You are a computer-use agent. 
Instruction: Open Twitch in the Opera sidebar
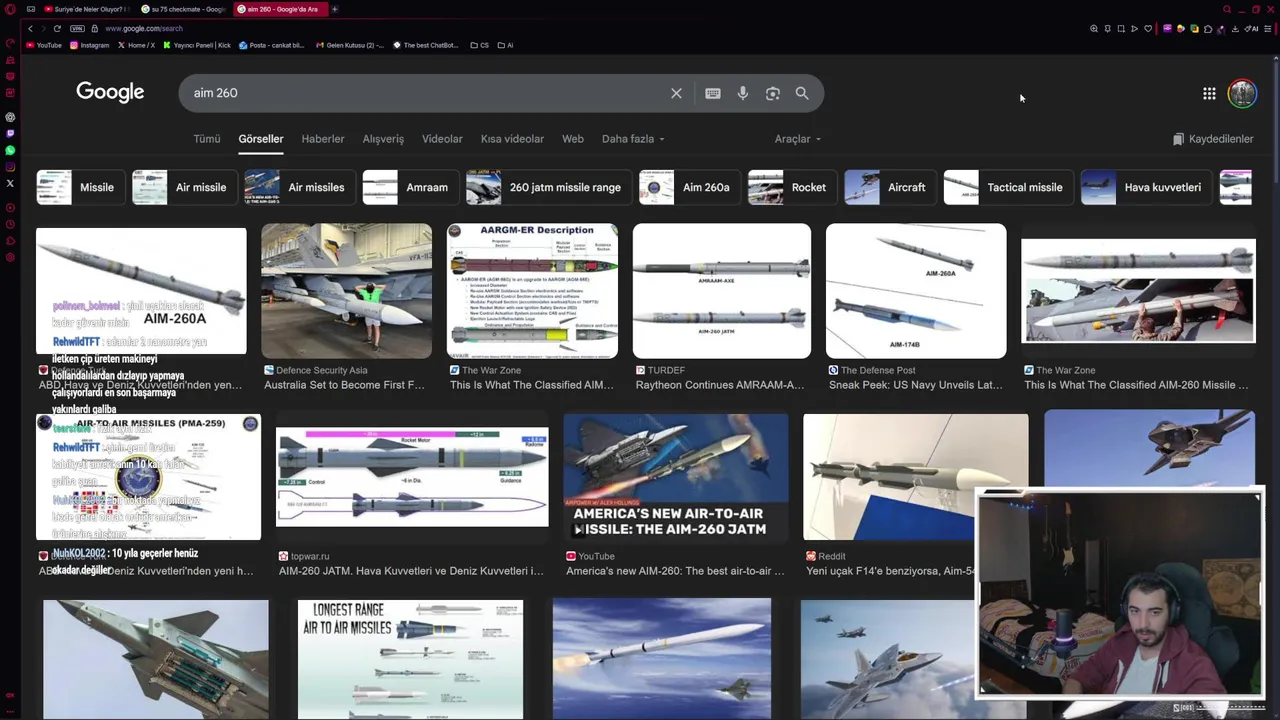tap(10, 133)
